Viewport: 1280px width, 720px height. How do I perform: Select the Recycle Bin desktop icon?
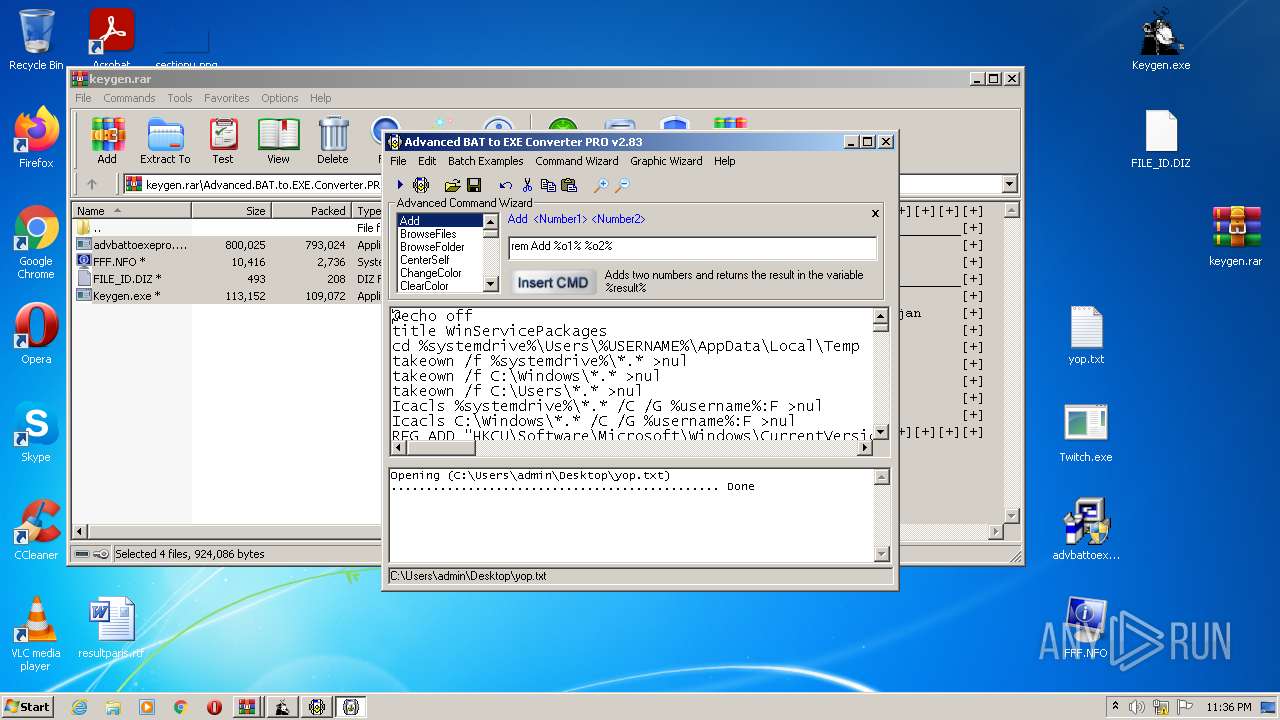[36, 40]
